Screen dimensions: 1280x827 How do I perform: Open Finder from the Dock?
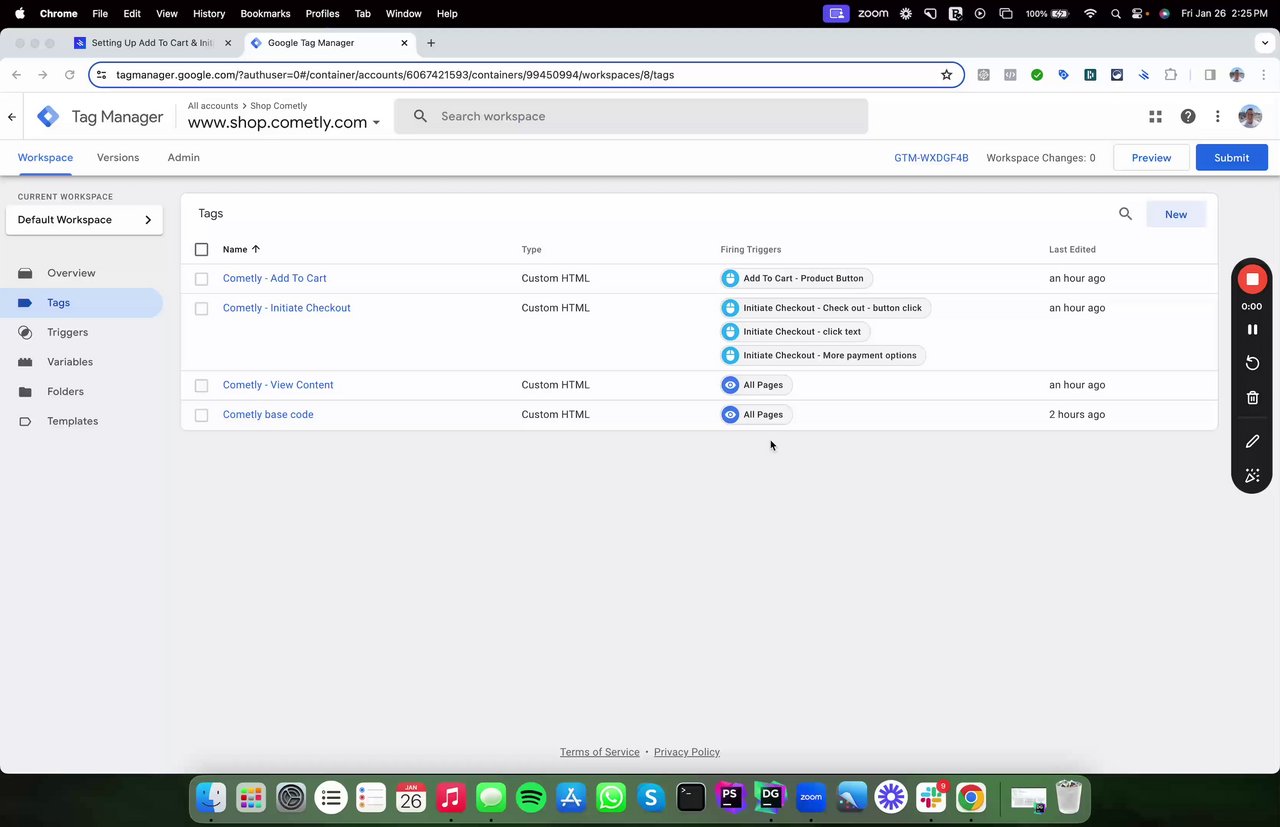(x=211, y=797)
